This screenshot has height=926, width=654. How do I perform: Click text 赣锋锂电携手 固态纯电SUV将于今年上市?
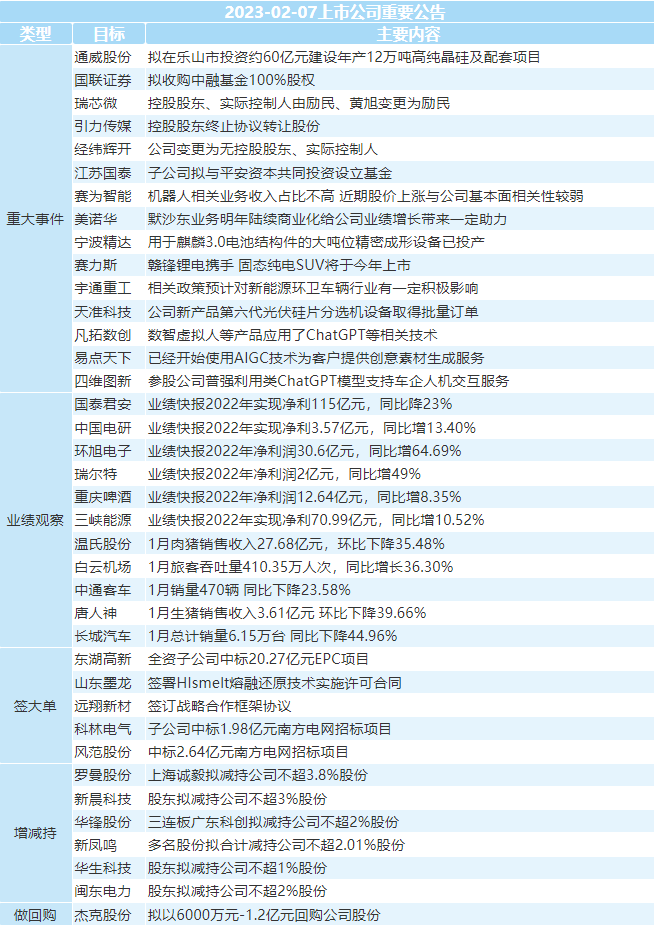tap(279, 265)
